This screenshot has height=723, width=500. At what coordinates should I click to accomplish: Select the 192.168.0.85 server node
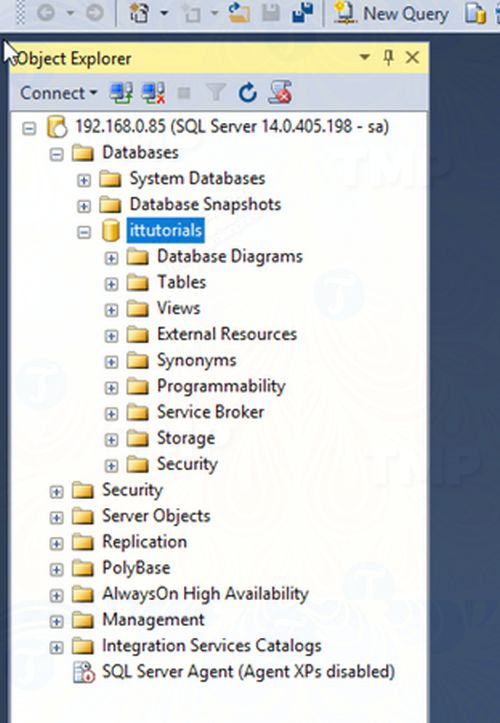pyautogui.click(x=232, y=126)
